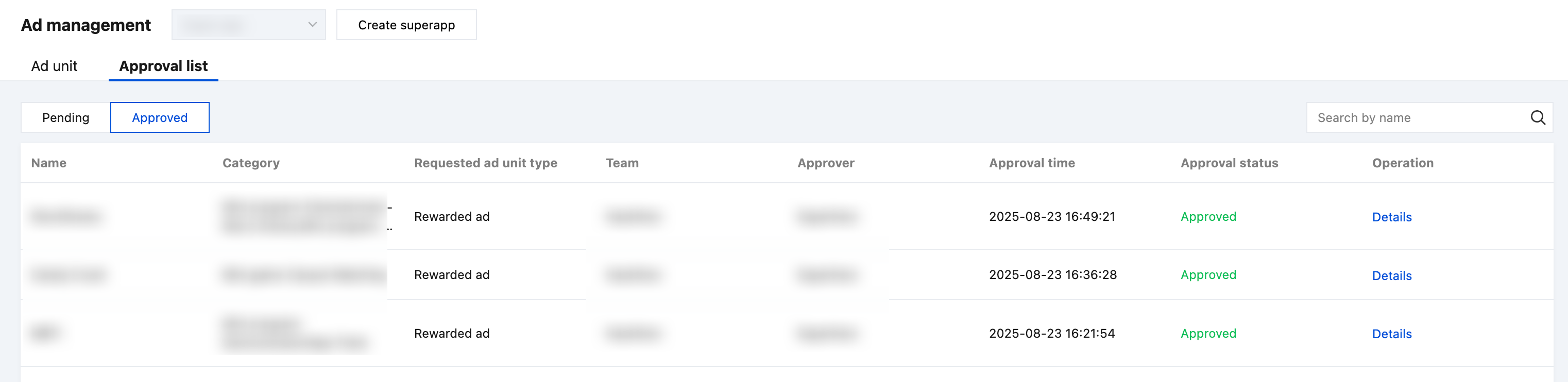Click the Requested ad unit type header
This screenshot has width=1568, height=382.
pos(485,163)
